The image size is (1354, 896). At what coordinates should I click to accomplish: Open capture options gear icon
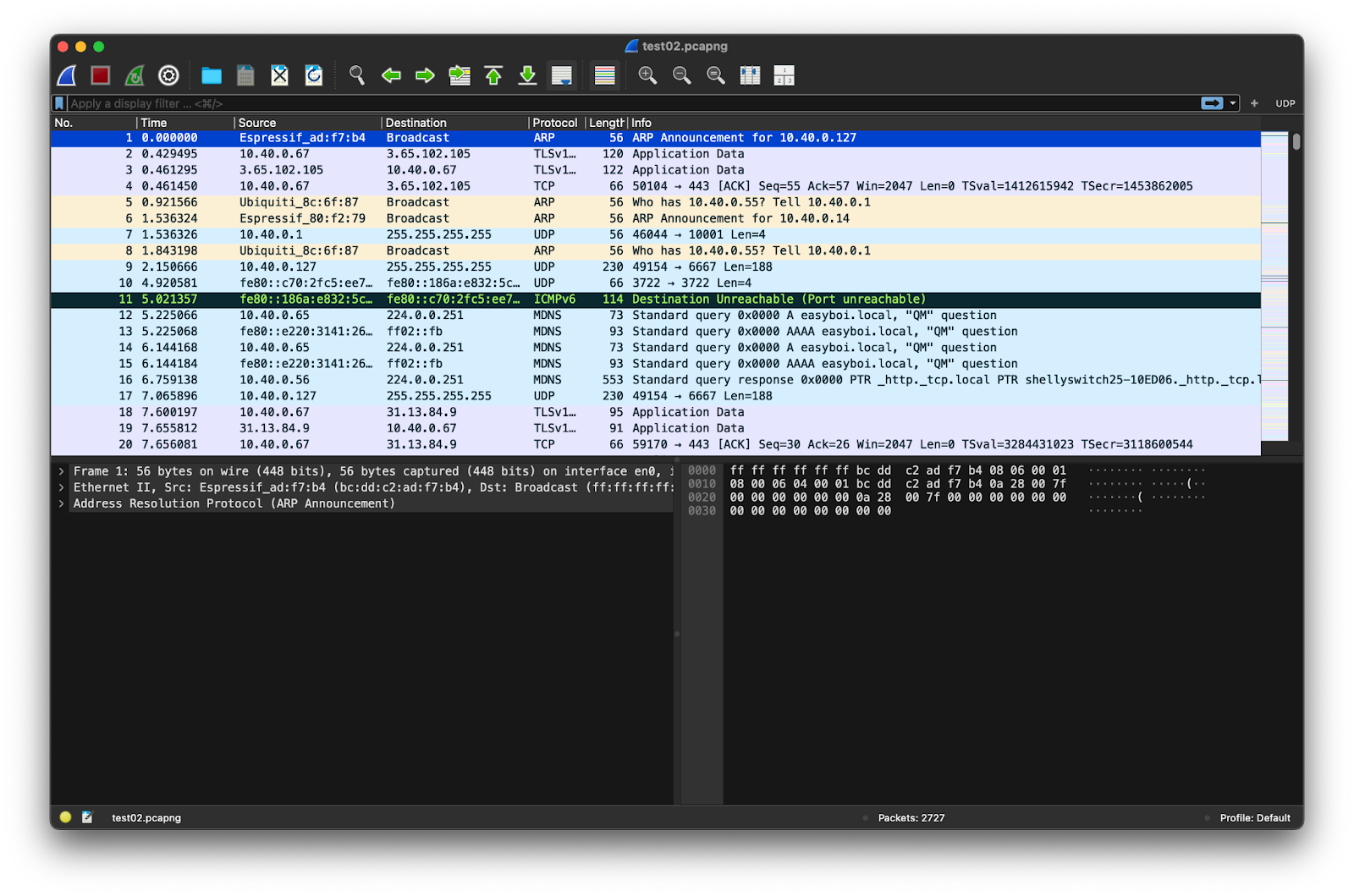click(168, 76)
